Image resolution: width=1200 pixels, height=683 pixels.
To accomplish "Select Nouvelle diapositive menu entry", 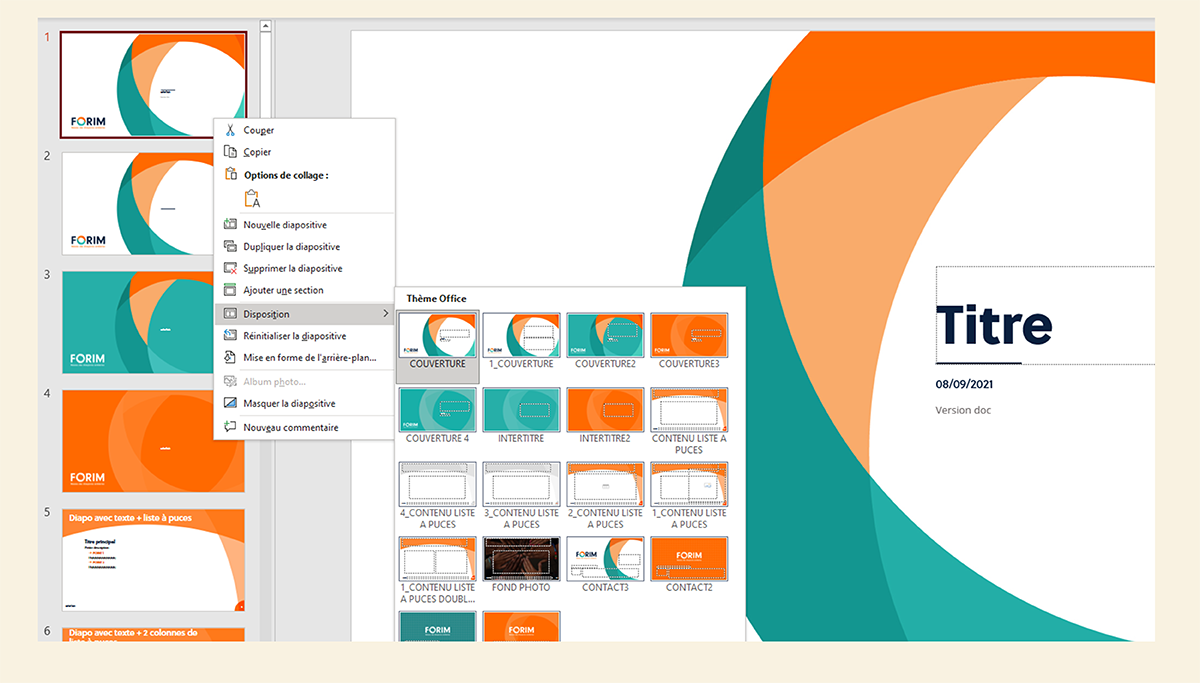I will (305, 225).
